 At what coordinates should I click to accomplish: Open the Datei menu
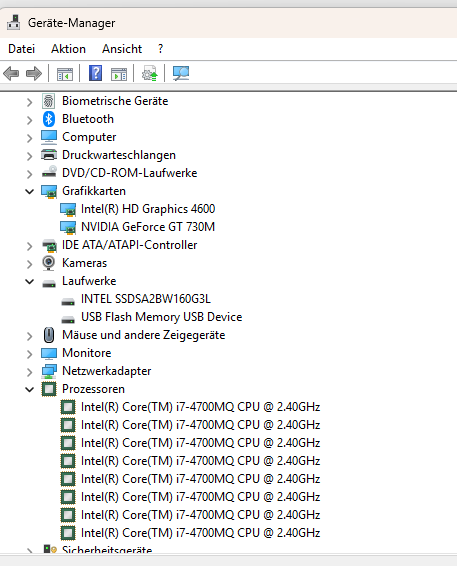point(22,49)
